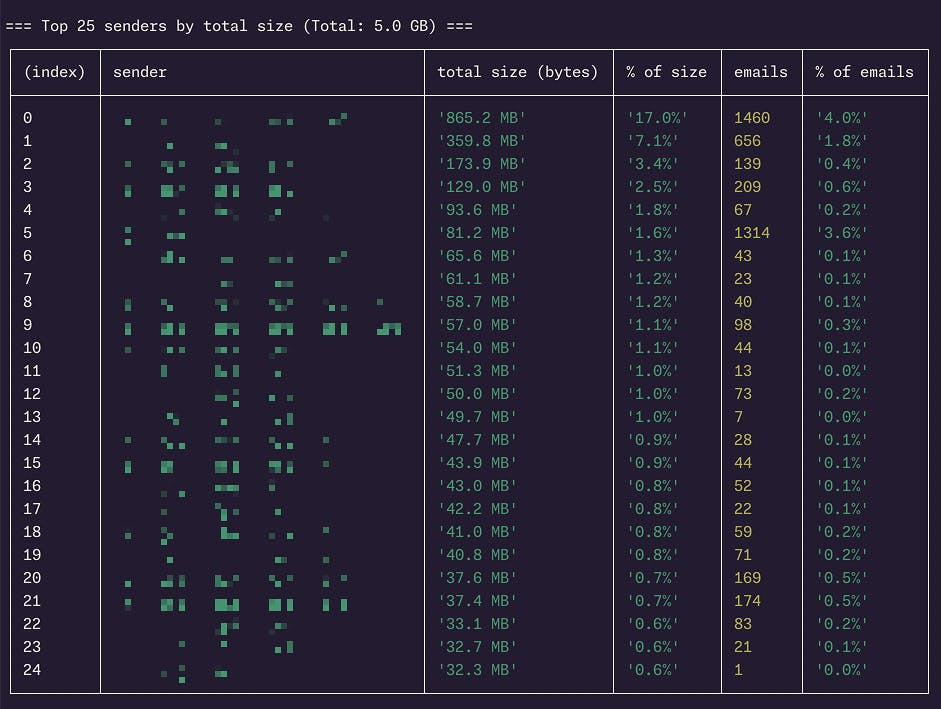This screenshot has height=709, width=941.
Task: Click the '% of size' column header
Action: [666, 72]
